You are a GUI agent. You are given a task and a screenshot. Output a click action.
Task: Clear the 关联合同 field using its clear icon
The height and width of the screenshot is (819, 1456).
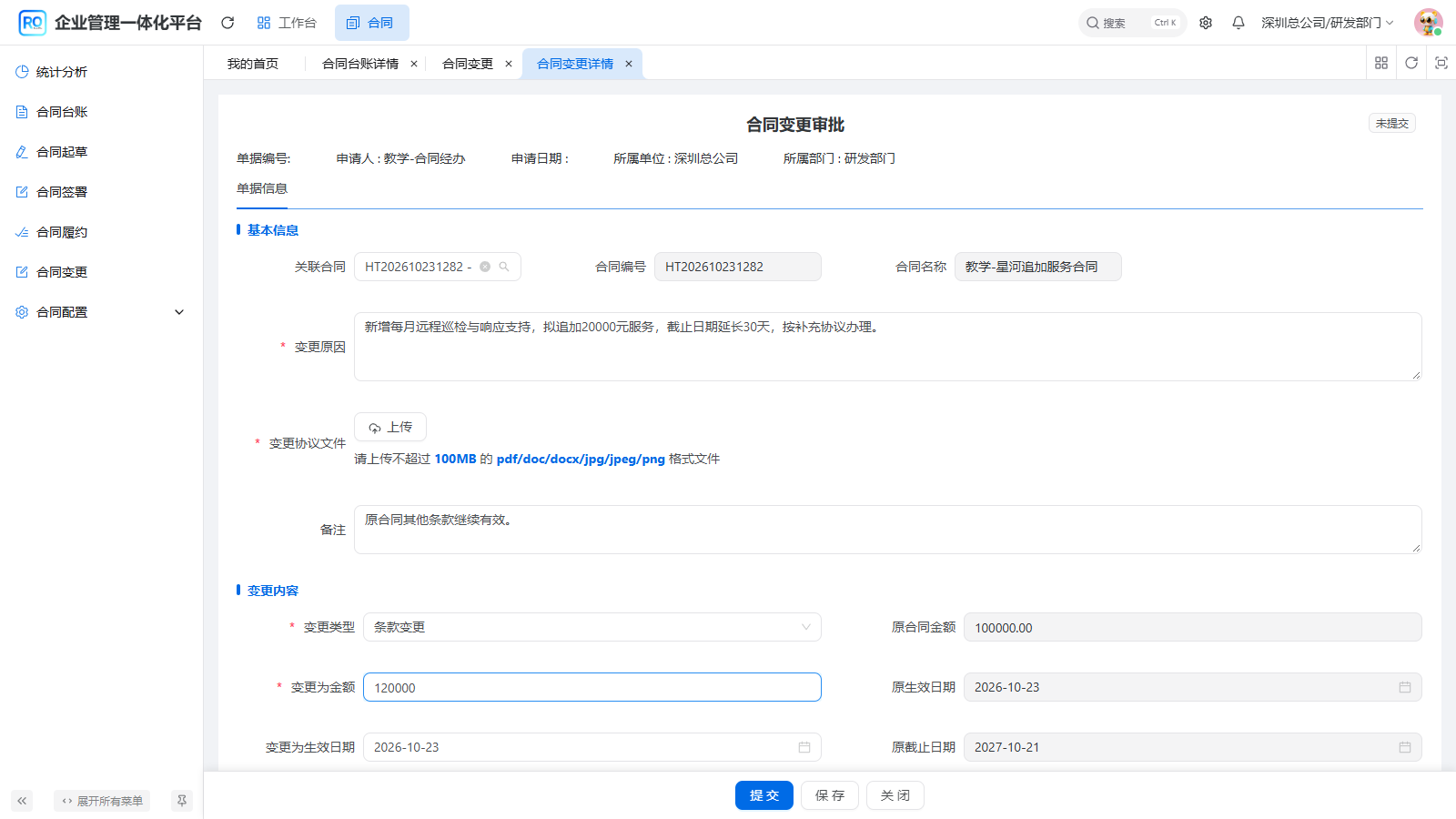(x=485, y=267)
